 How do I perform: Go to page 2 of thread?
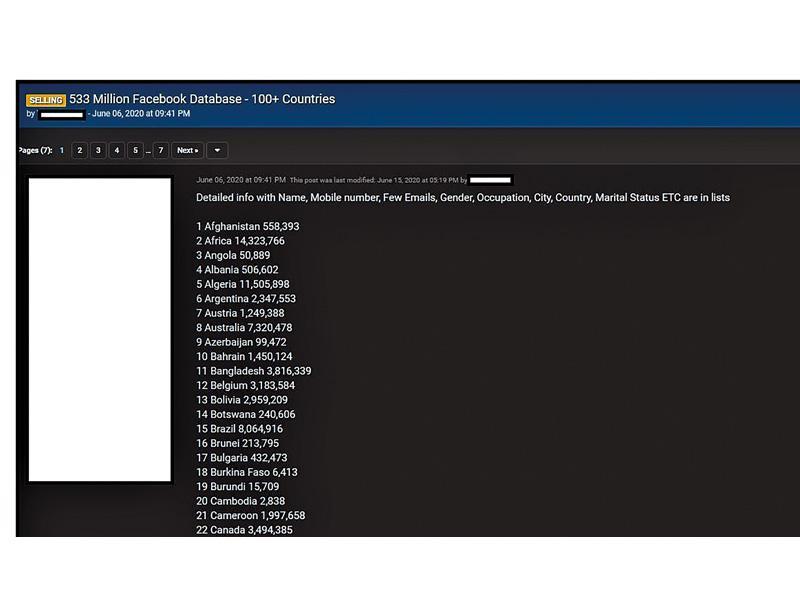coord(80,150)
